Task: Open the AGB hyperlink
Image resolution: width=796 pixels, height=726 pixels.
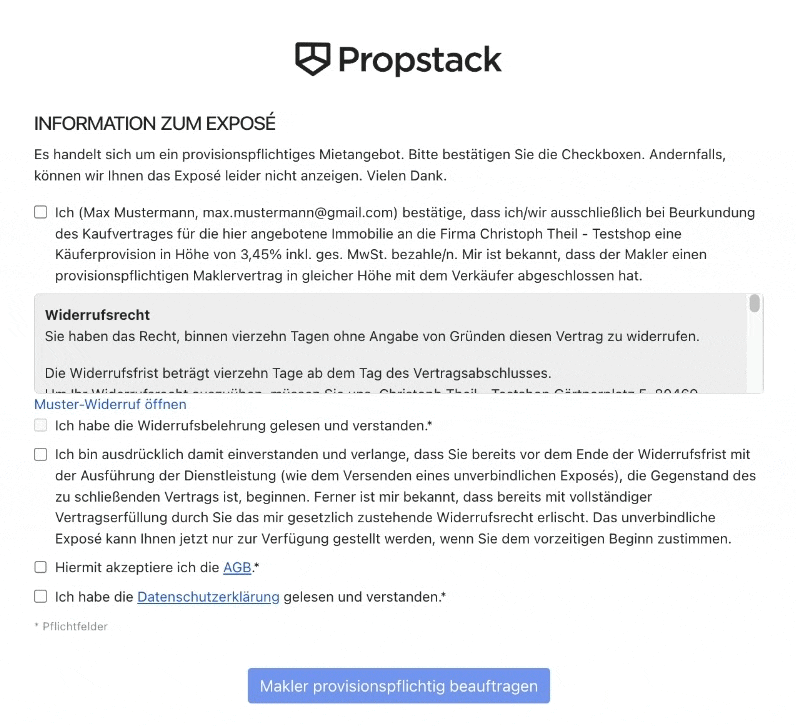Action: (237, 568)
